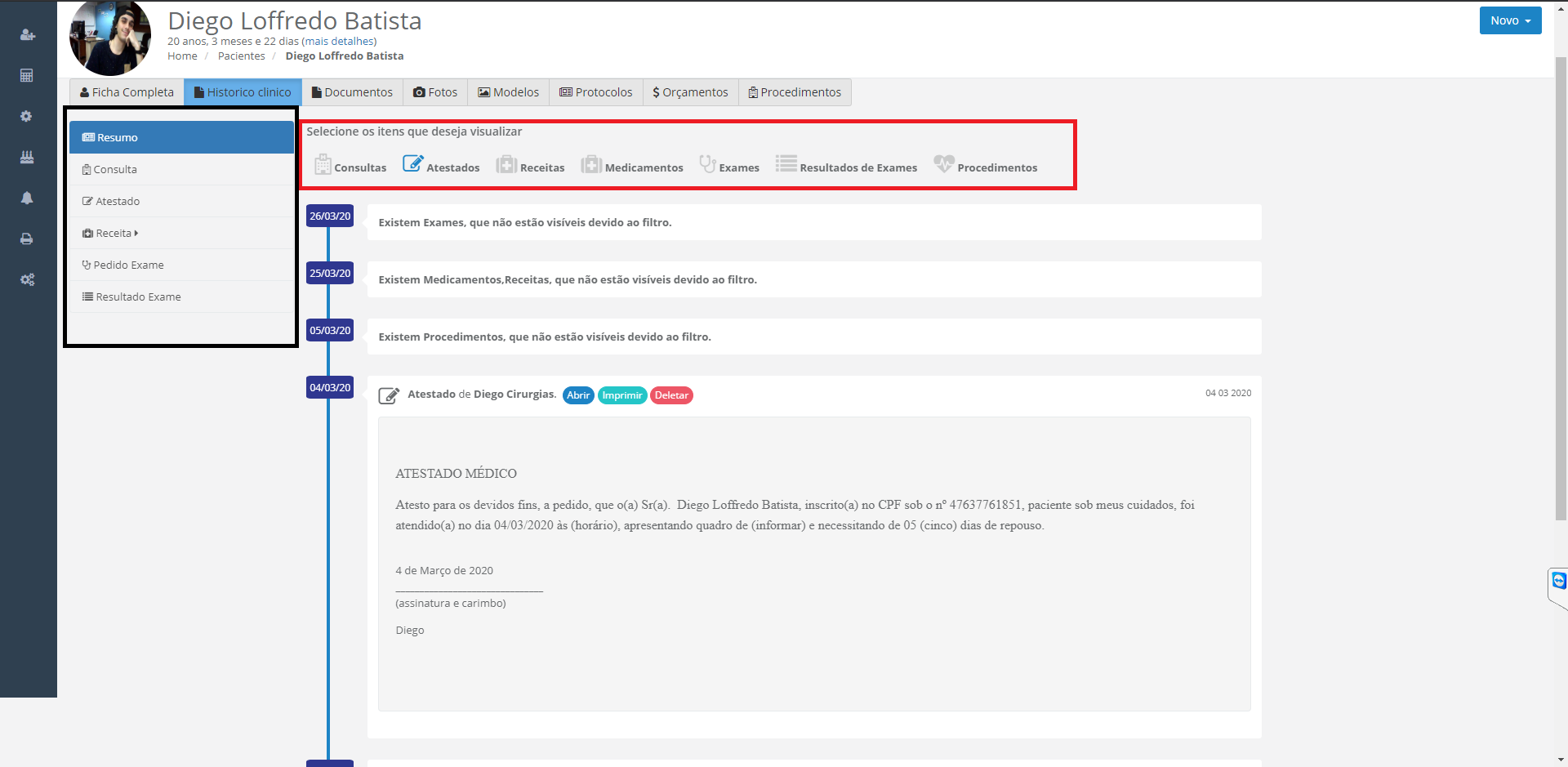The image size is (1568, 767).
Task: Toggle the Medicamentos filter
Action: pos(632,166)
